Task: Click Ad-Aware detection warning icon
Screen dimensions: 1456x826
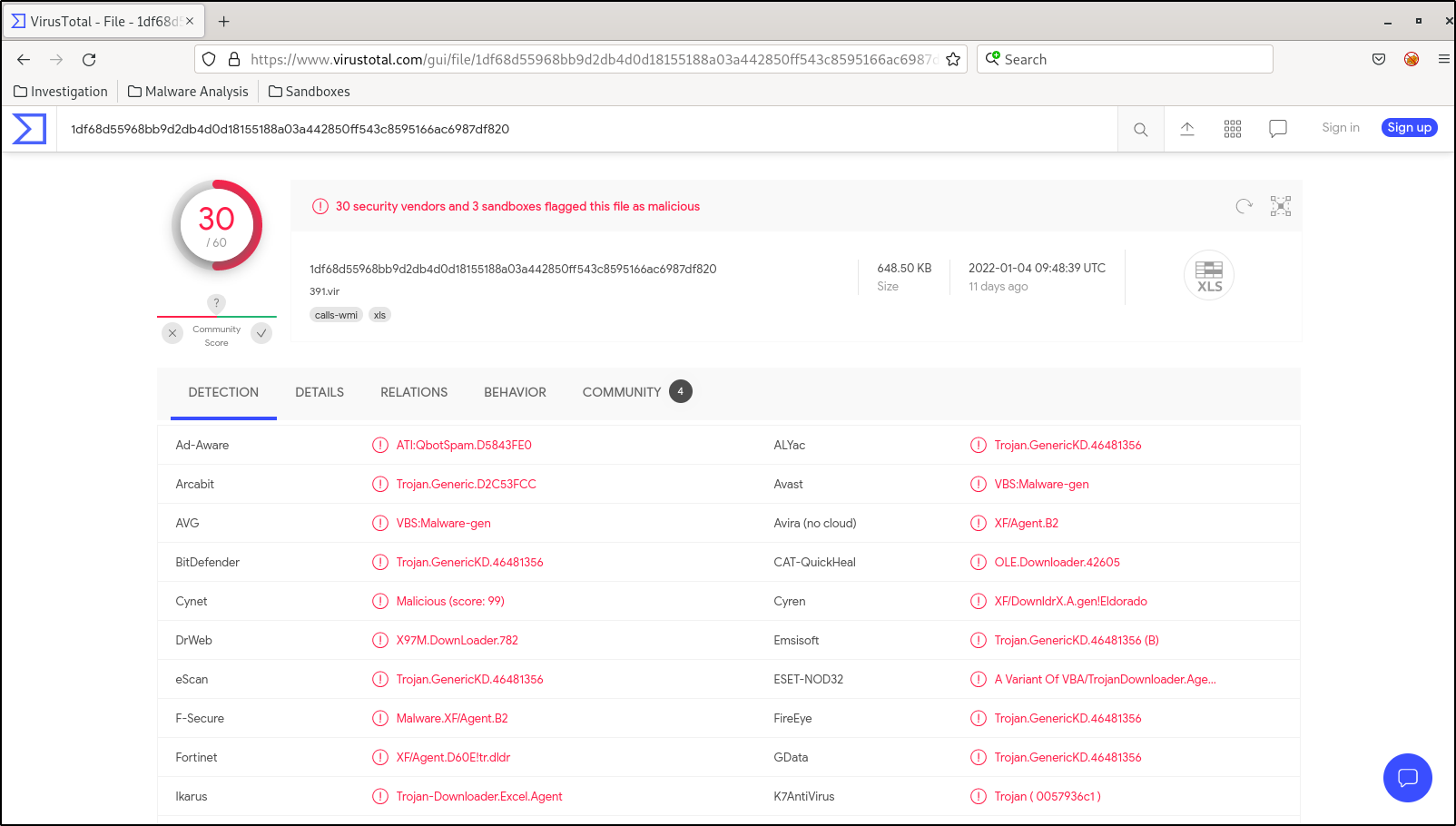Action: click(380, 445)
